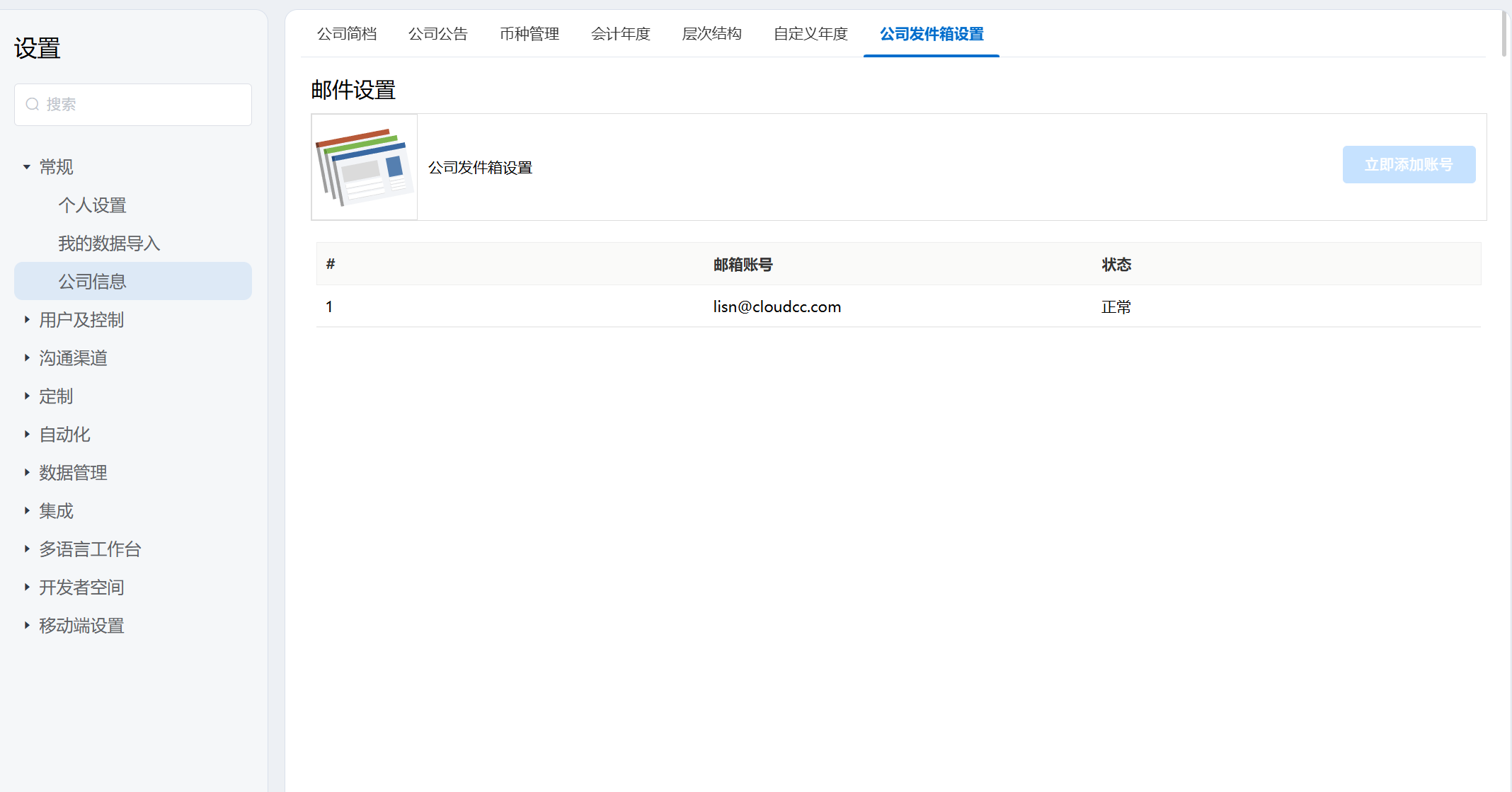Expand the 定制 section
The height and width of the screenshot is (792, 1512).
tap(55, 396)
